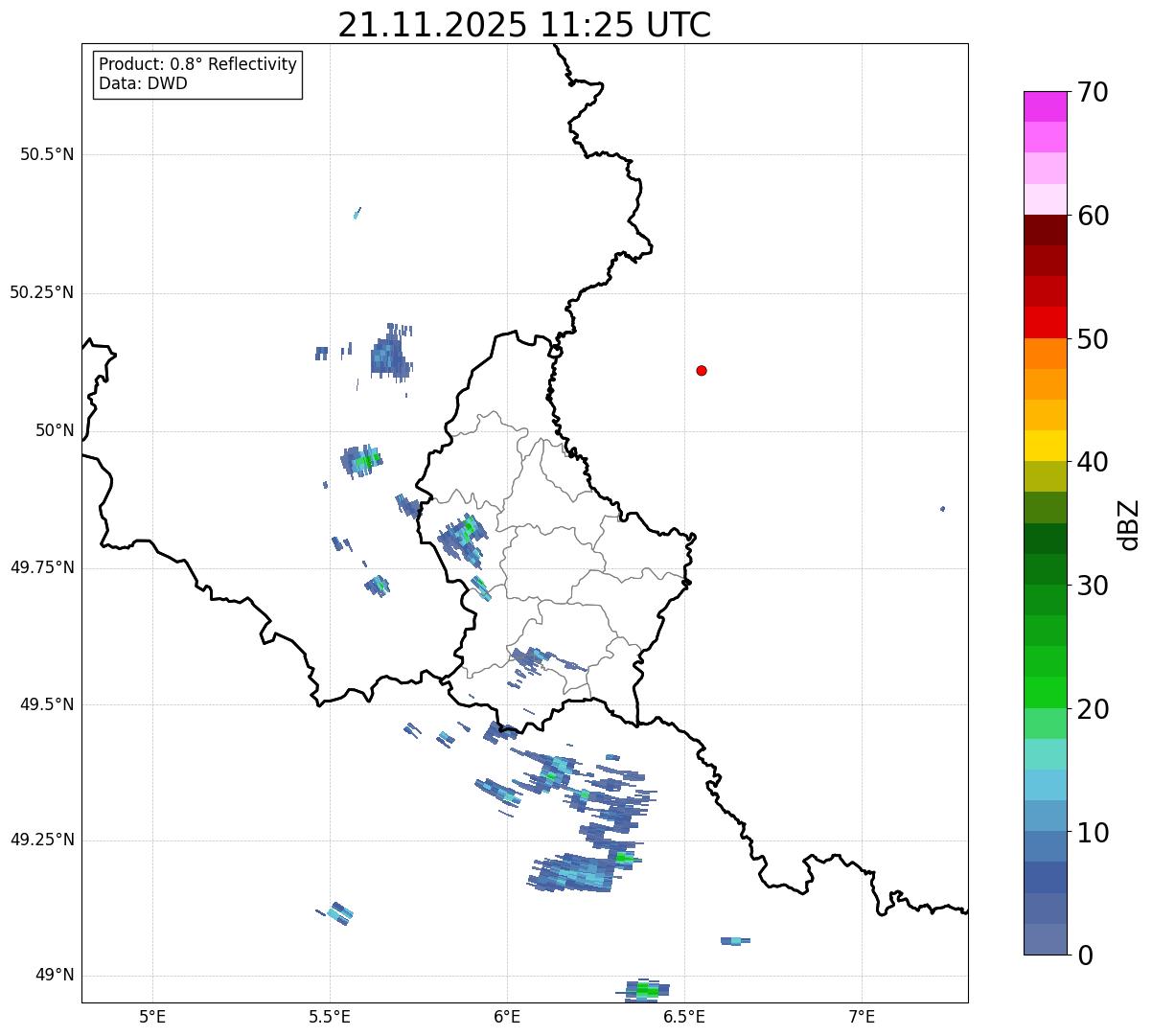Click the 49°N latitude label

point(55,976)
